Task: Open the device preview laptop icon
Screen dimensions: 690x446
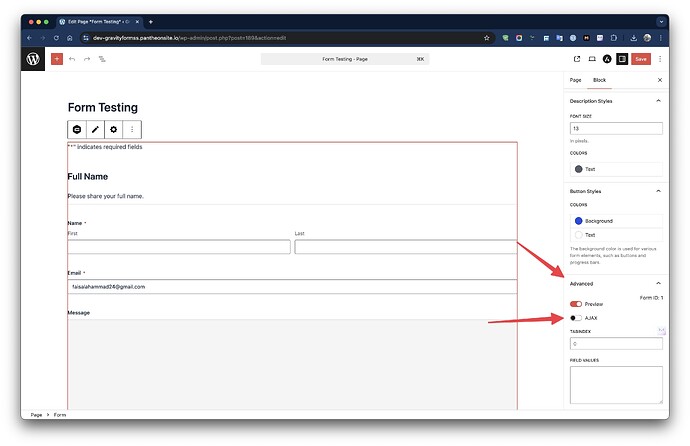Action: pyautogui.click(x=592, y=59)
